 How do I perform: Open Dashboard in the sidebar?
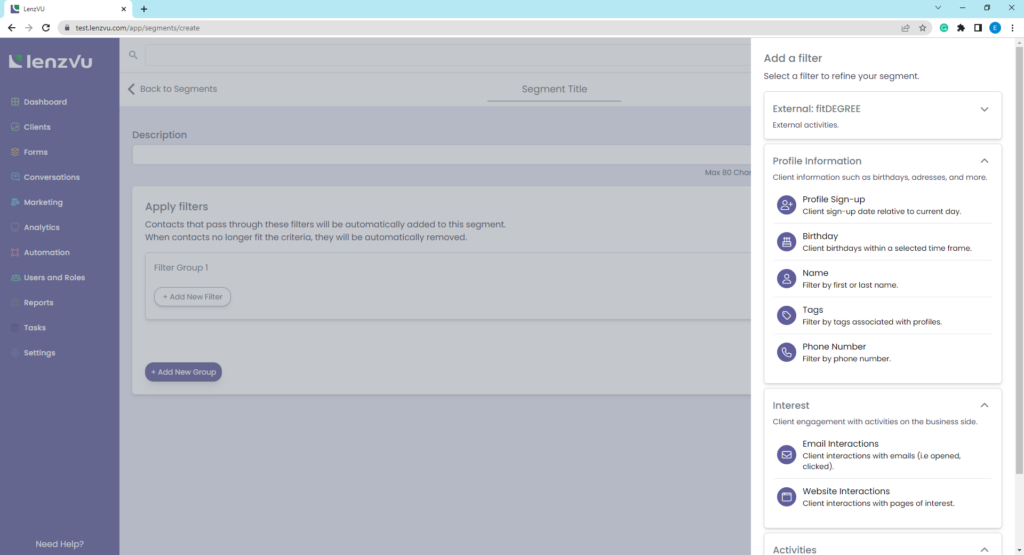45,102
